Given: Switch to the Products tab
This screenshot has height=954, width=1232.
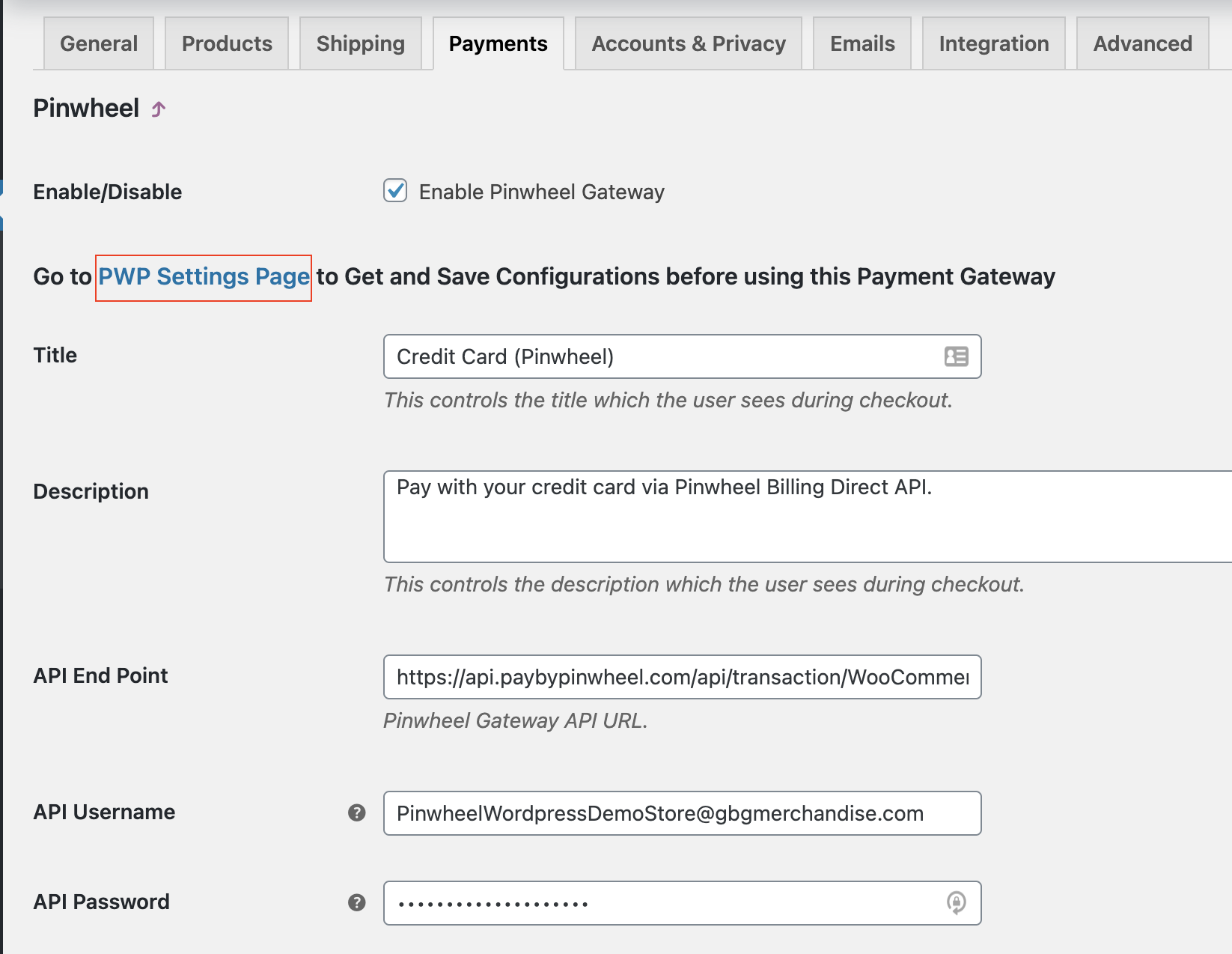Looking at the screenshot, I should click(x=227, y=43).
